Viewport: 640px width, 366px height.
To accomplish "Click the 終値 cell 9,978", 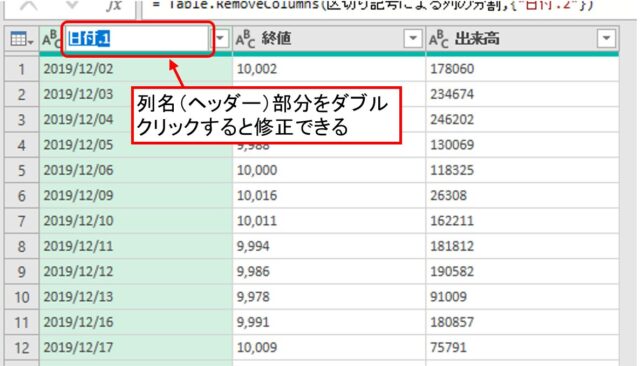I will (329, 297).
